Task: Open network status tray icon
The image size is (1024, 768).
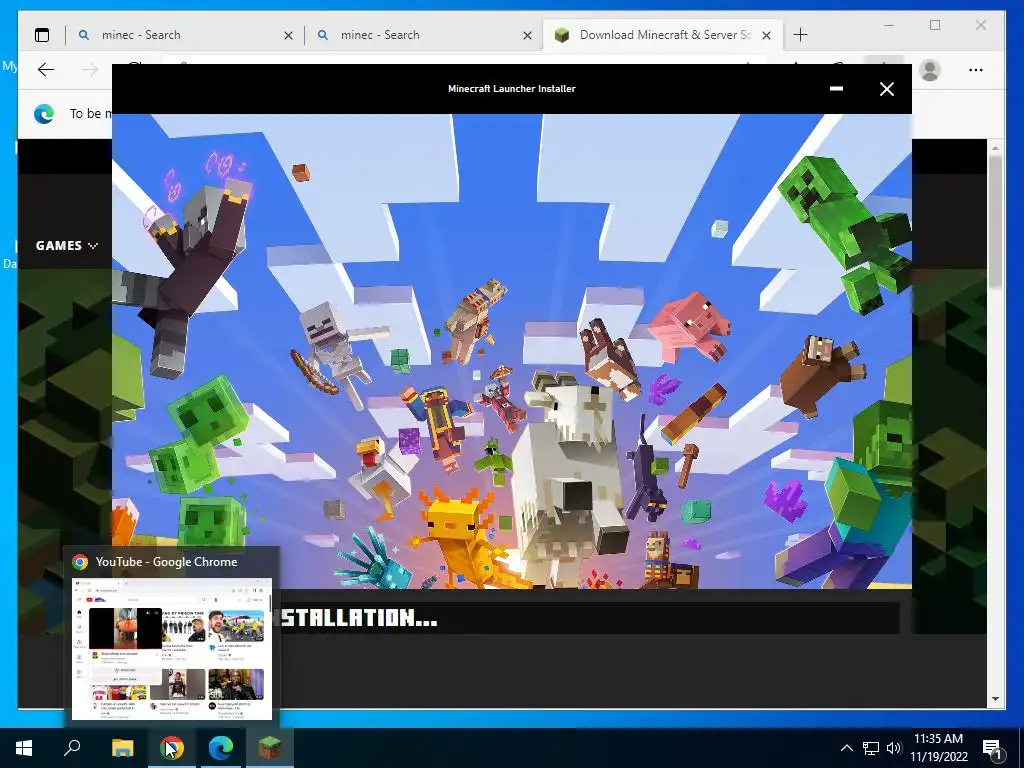Action: pos(871,748)
